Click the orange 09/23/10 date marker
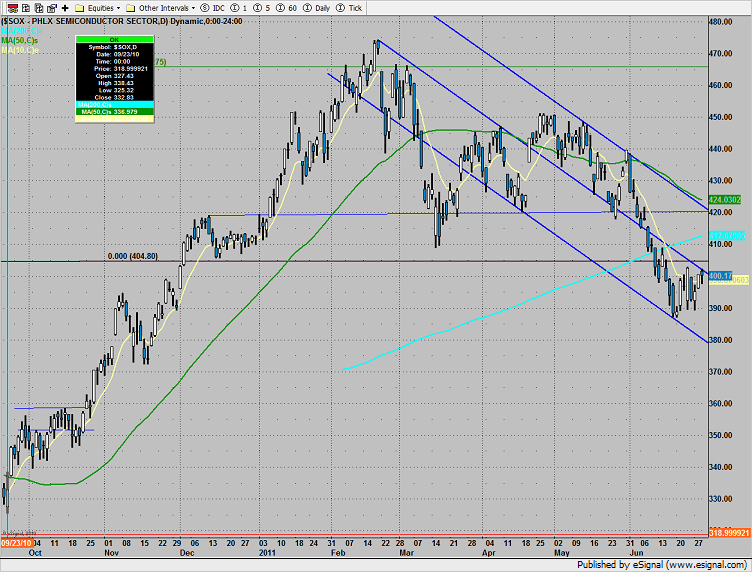The width and height of the screenshot is (752, 572). click(17, 543)
